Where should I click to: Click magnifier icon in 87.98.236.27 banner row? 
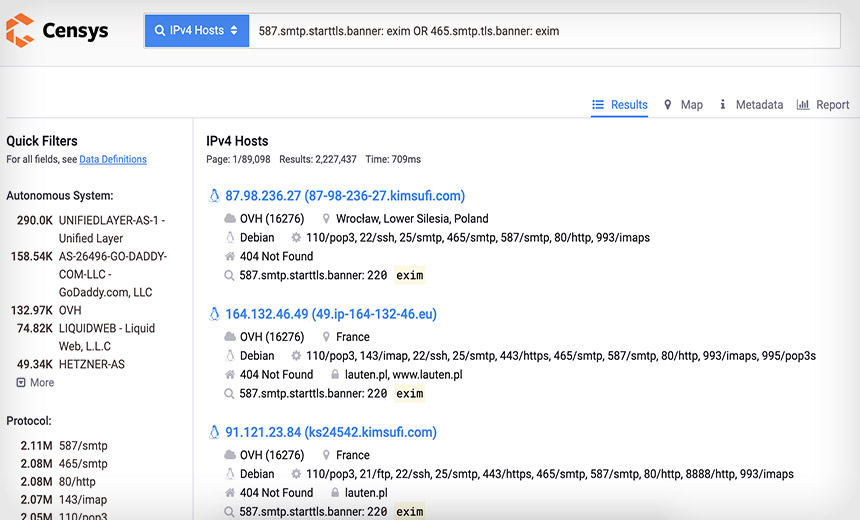click(229, 275)
